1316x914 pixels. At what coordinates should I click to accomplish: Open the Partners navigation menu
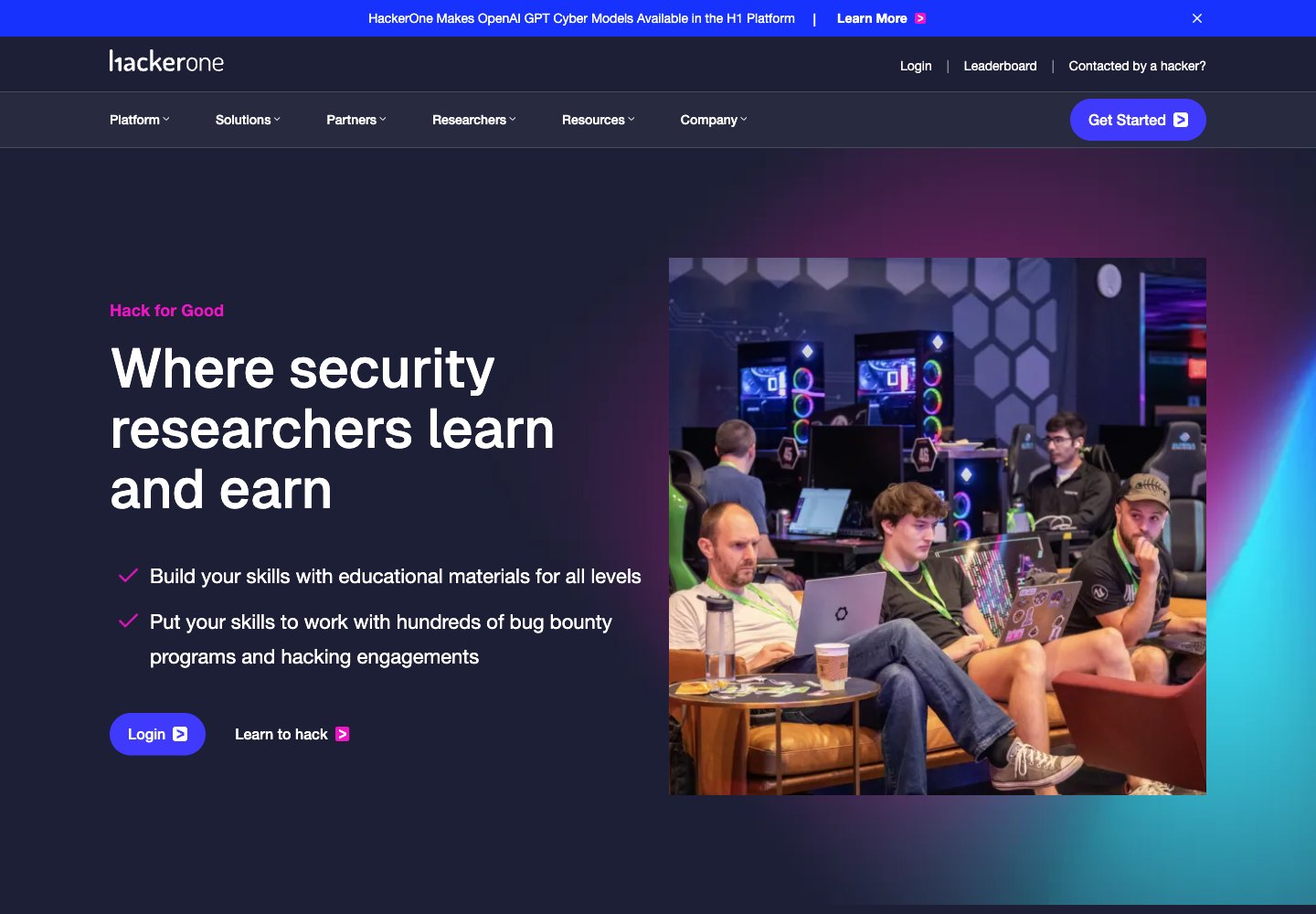(x=356, y=120)
